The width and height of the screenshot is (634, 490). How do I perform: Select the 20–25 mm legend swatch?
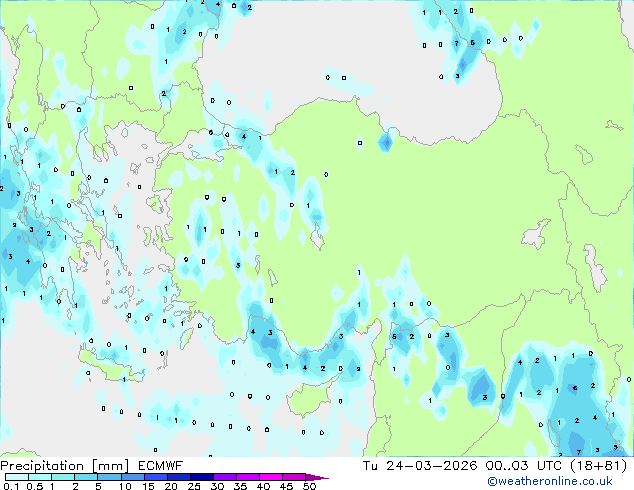pos(178,477)
